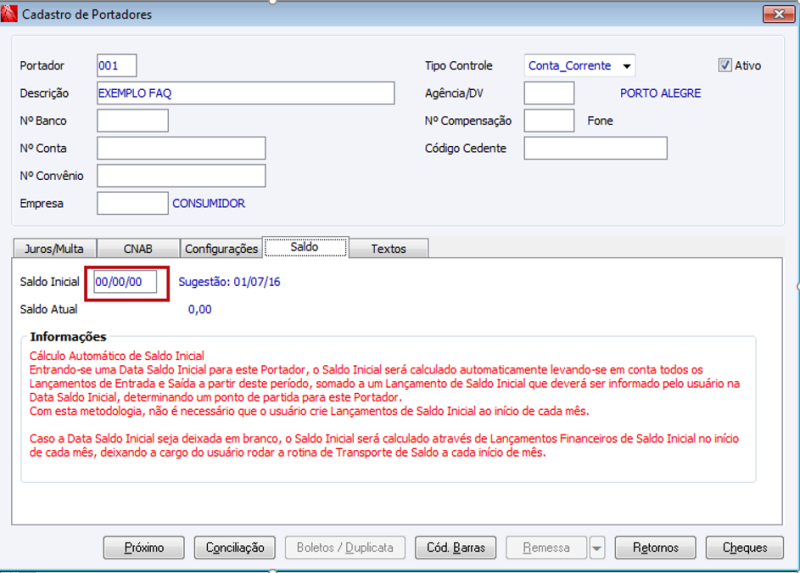Click the Sugestão: 01/07/16 text
The width and height of the screenshot is (800, 573).
coord(229,282)
